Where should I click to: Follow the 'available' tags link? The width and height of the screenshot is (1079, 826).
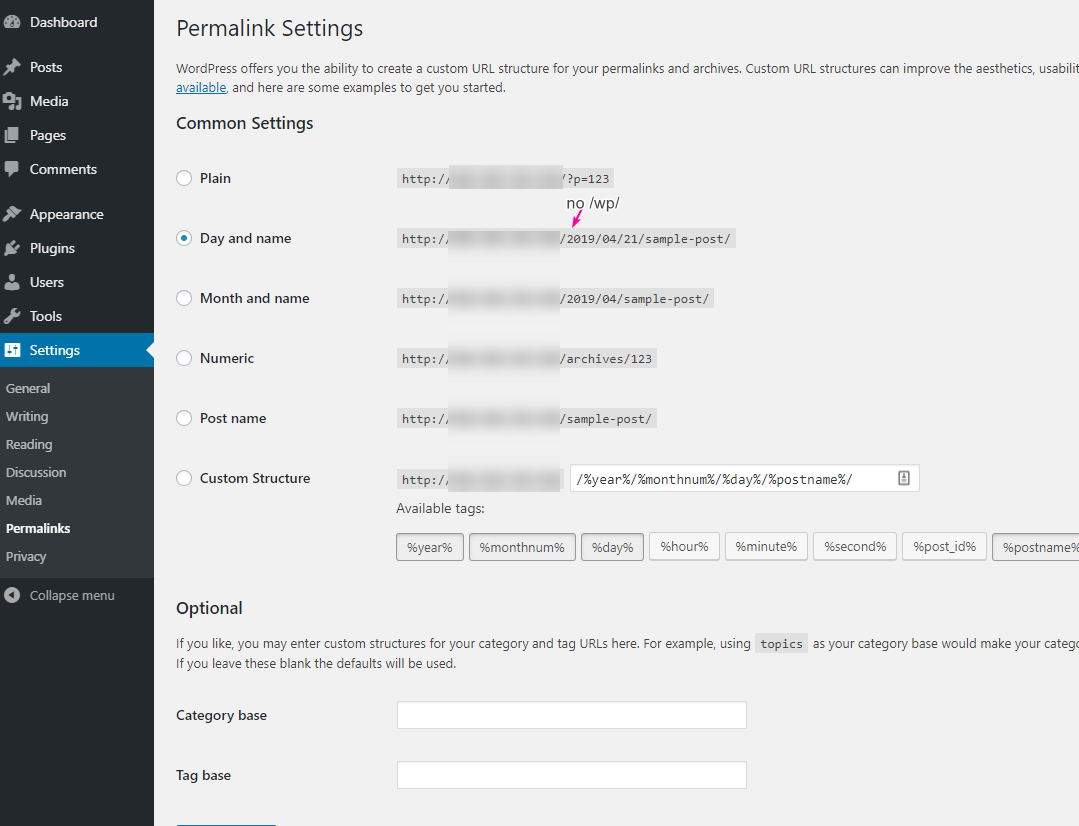tap(201, 87)
